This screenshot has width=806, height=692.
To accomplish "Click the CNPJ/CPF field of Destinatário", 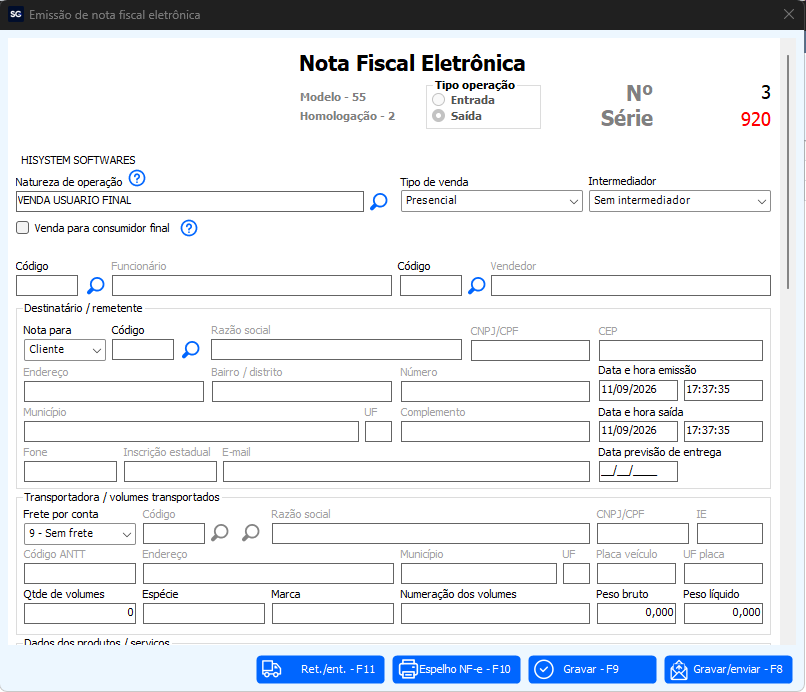I will pyautogui.click(x=530, y=351).
